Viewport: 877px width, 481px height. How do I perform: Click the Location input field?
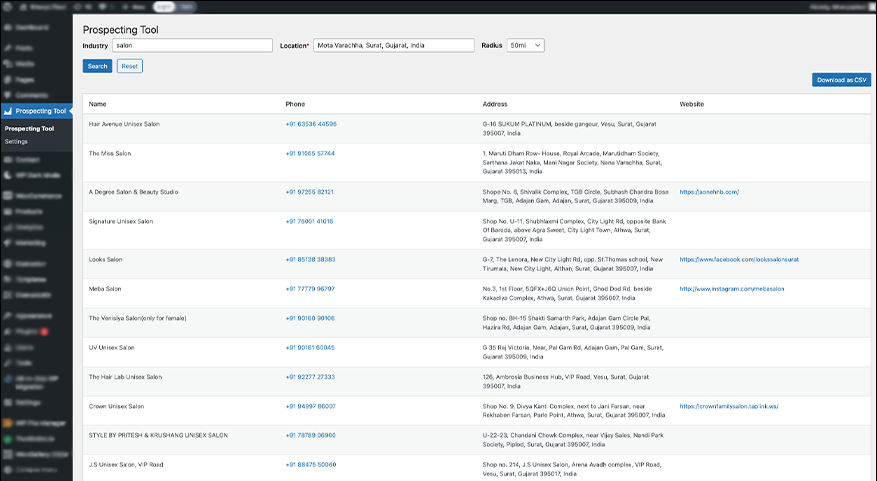point(394,45)
